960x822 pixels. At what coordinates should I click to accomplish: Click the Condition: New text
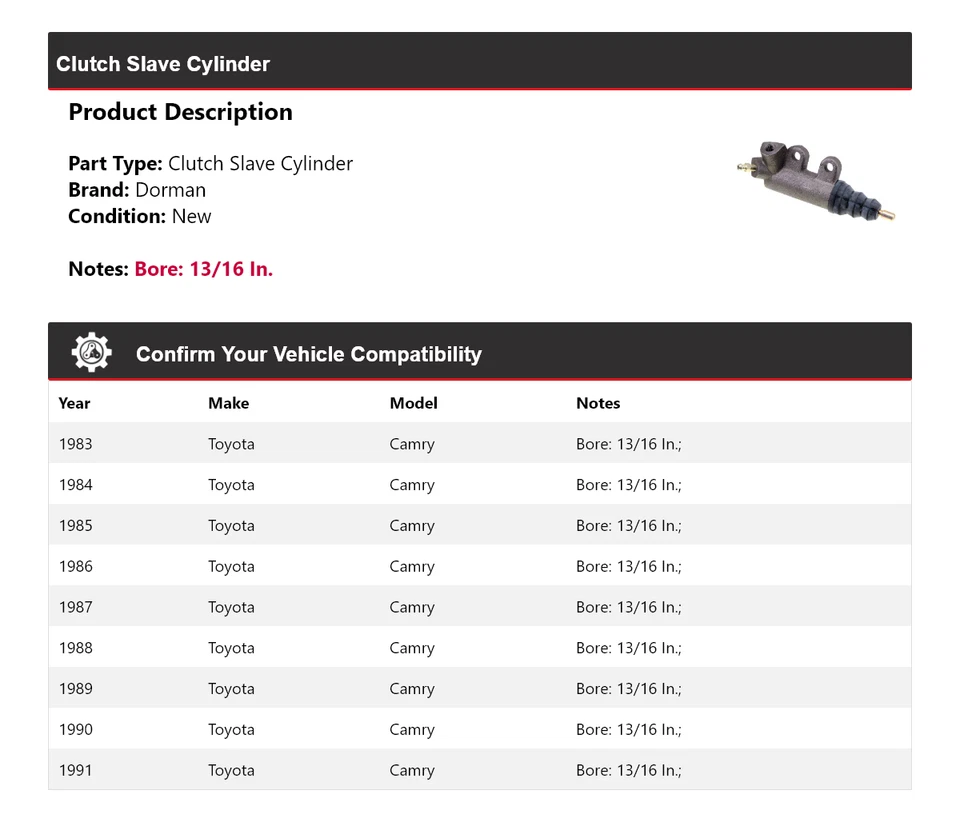pos(140,217)
